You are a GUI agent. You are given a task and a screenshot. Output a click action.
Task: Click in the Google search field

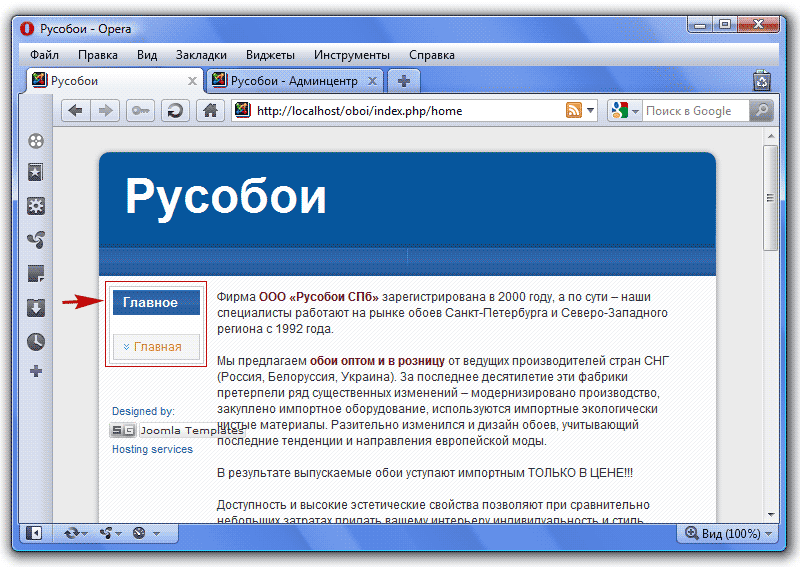point(695,111)
